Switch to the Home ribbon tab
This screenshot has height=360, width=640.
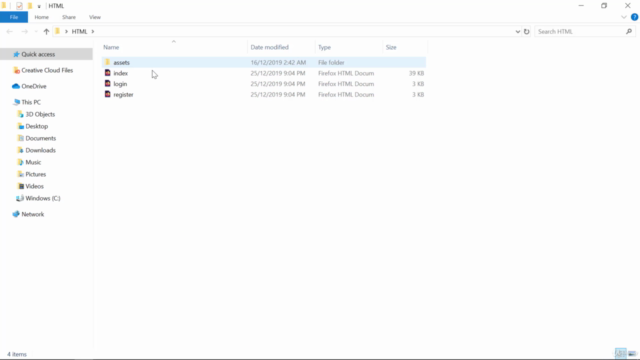42,17
